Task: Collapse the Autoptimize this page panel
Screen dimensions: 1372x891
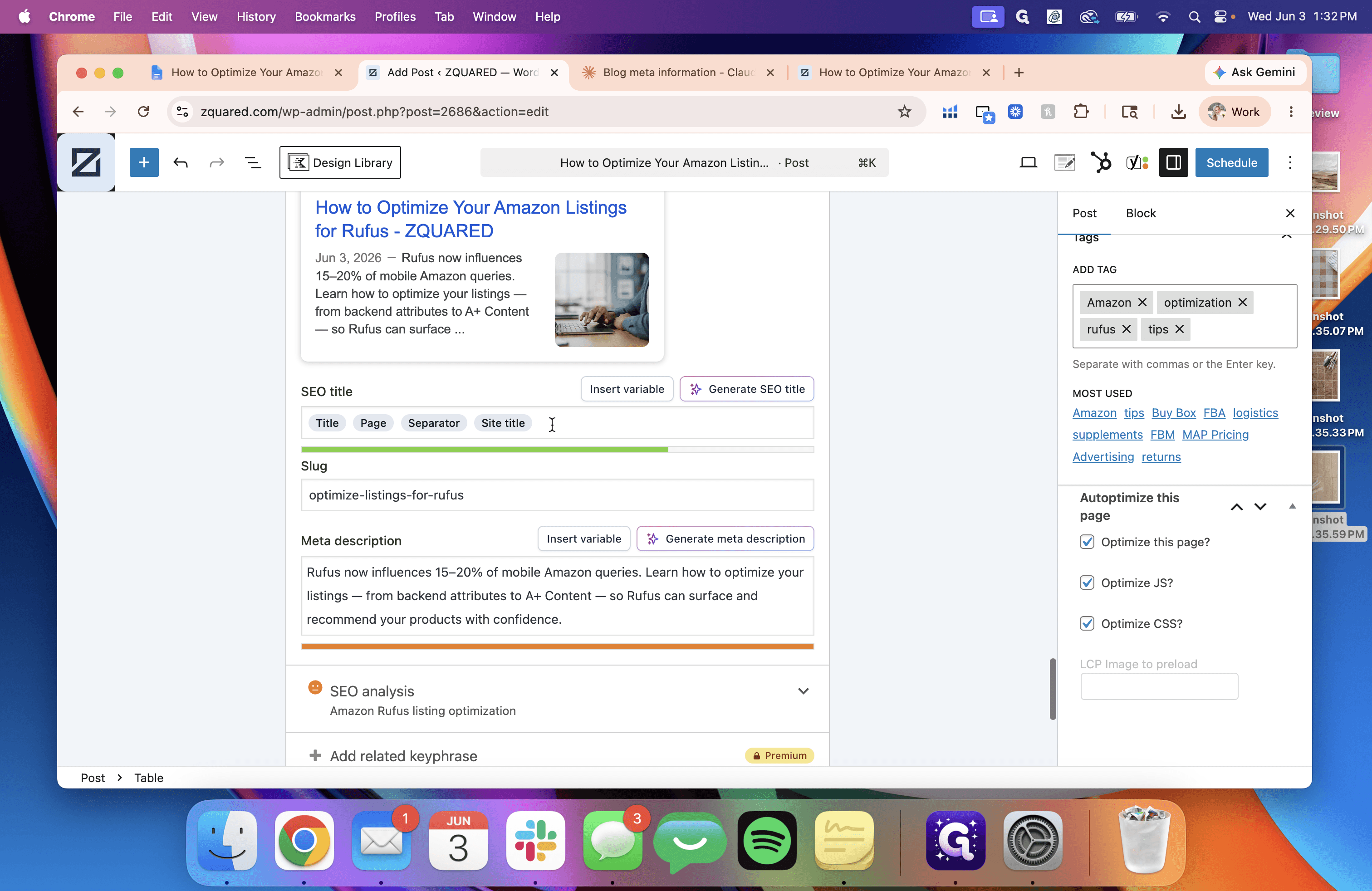Action: 1292,507
